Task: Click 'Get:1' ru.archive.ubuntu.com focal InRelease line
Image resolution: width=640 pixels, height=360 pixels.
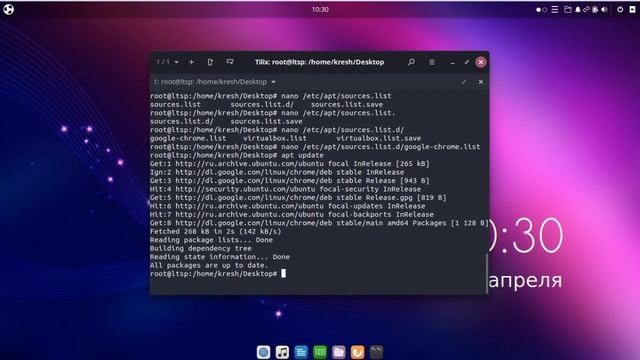Action: 289,164
